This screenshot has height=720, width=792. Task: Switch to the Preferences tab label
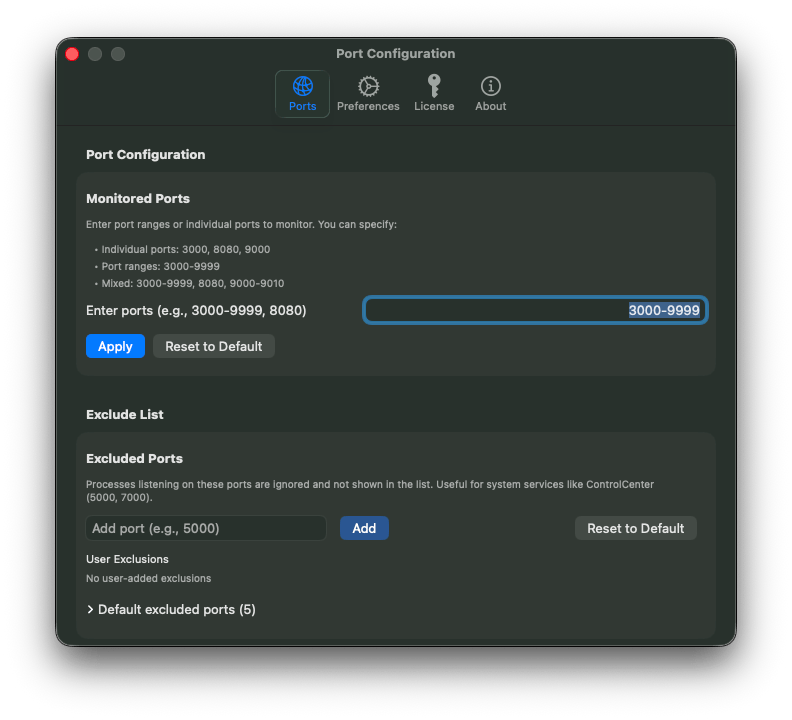coord(368,106)
